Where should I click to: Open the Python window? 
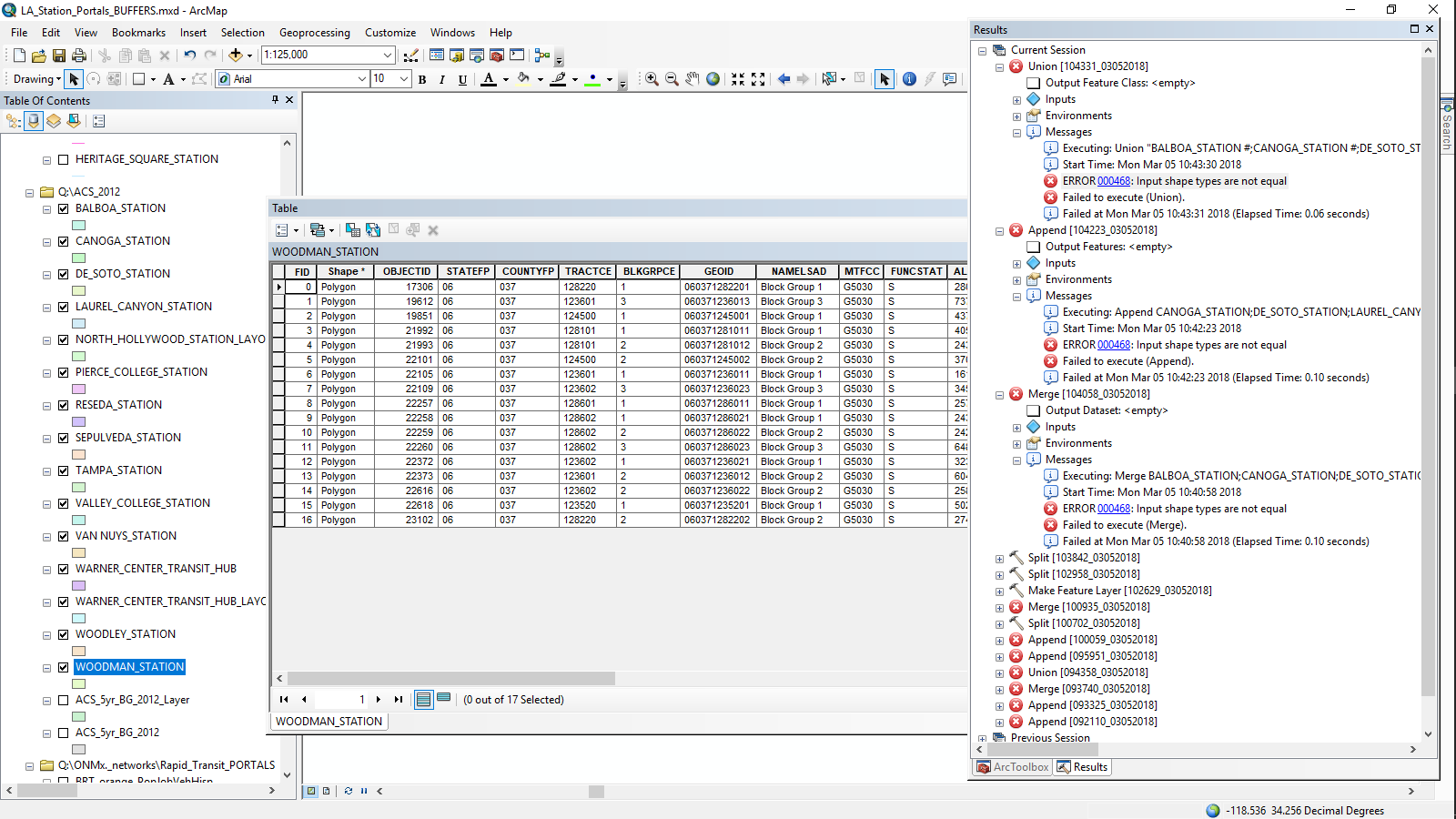pos(517,56)
